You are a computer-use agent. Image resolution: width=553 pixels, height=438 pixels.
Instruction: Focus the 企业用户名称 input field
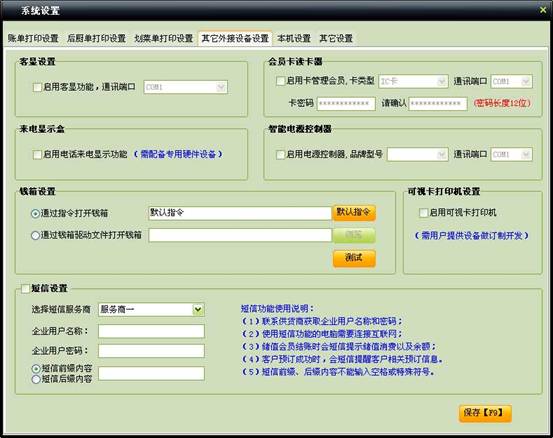pos(151,331)
